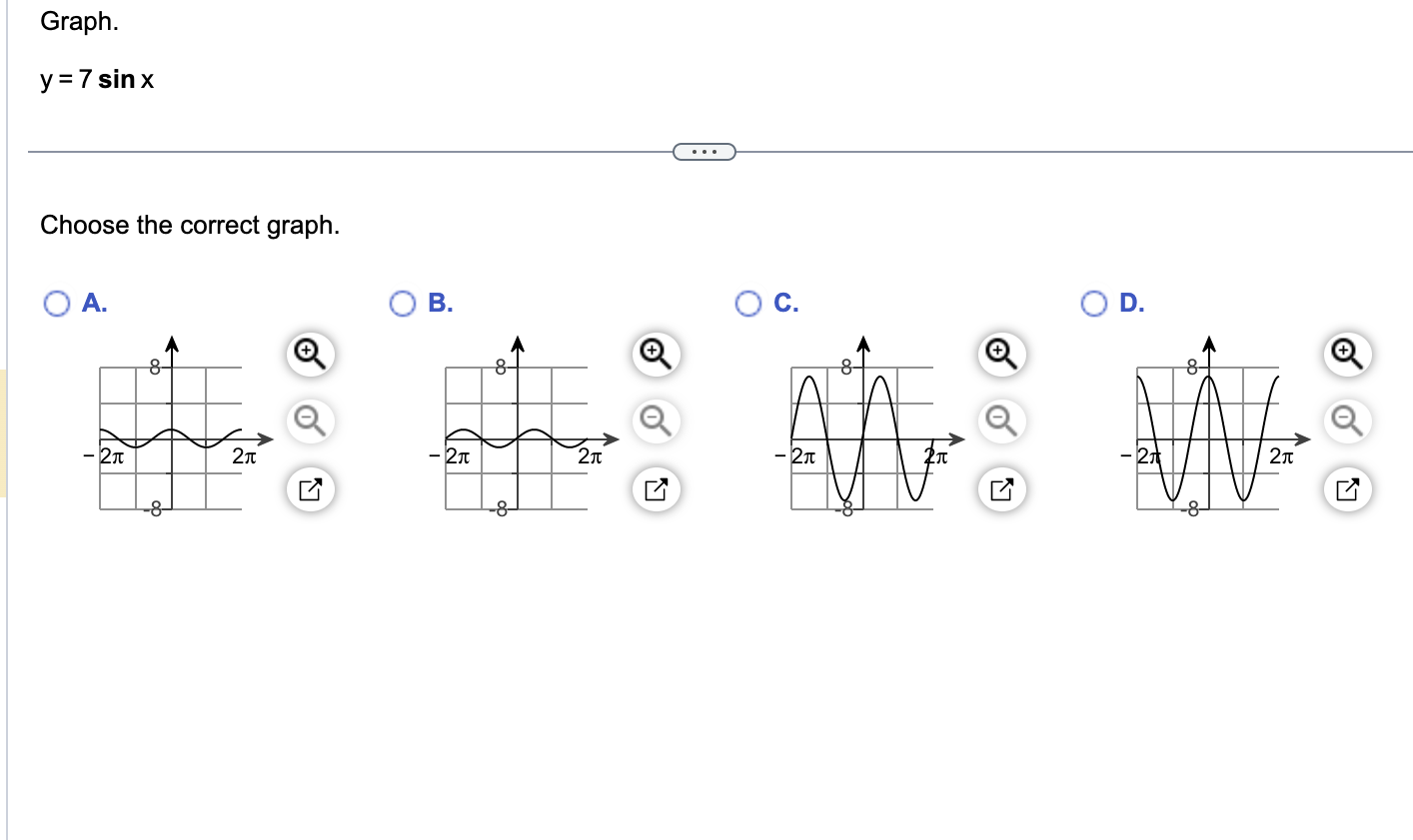This screenshot has width=1413, height=840.
Task: Open graph B in a larger external view
Action: pos(654,489)
